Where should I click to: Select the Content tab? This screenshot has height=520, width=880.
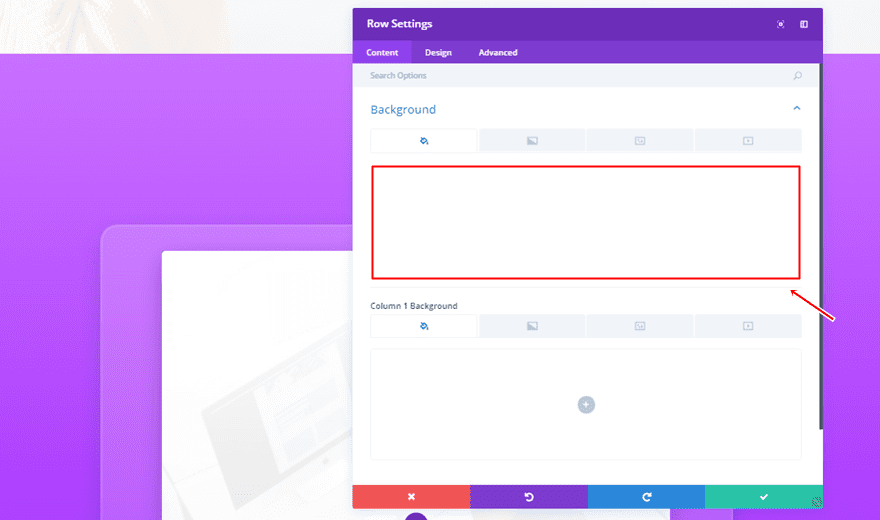pos(382,53)
